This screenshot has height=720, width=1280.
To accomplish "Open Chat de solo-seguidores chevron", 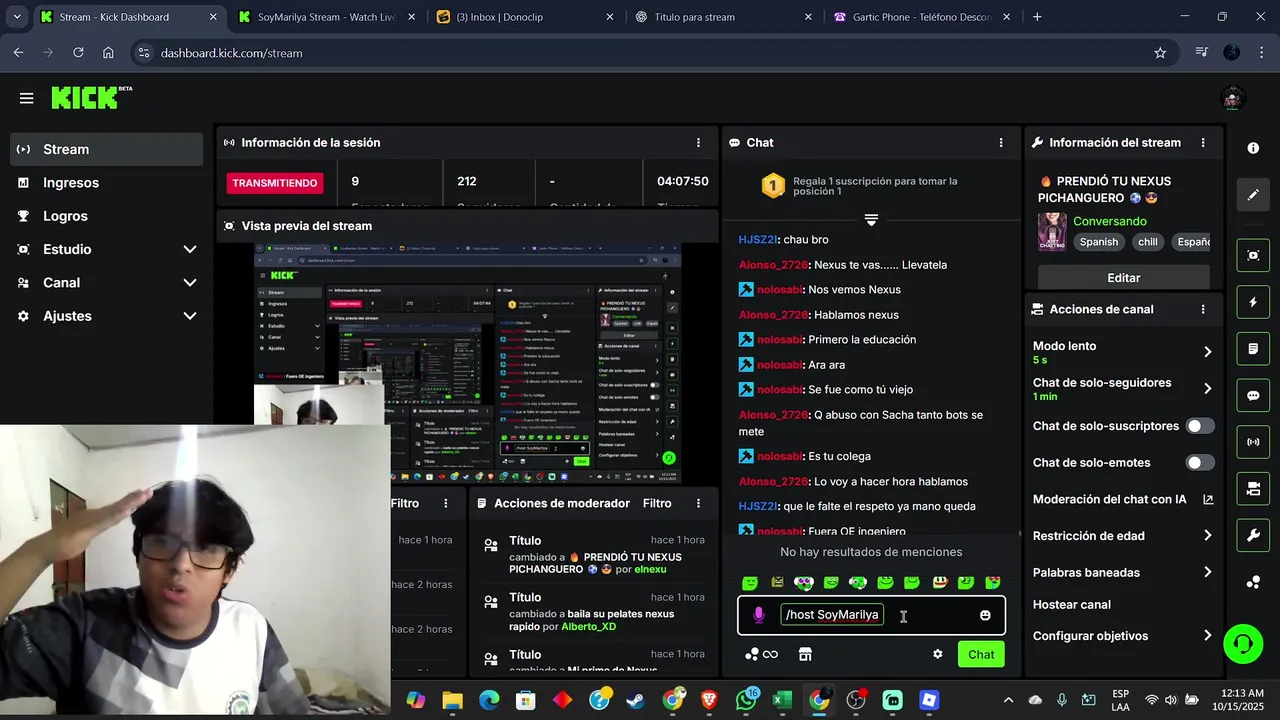I will click(x=1207, y=389).
